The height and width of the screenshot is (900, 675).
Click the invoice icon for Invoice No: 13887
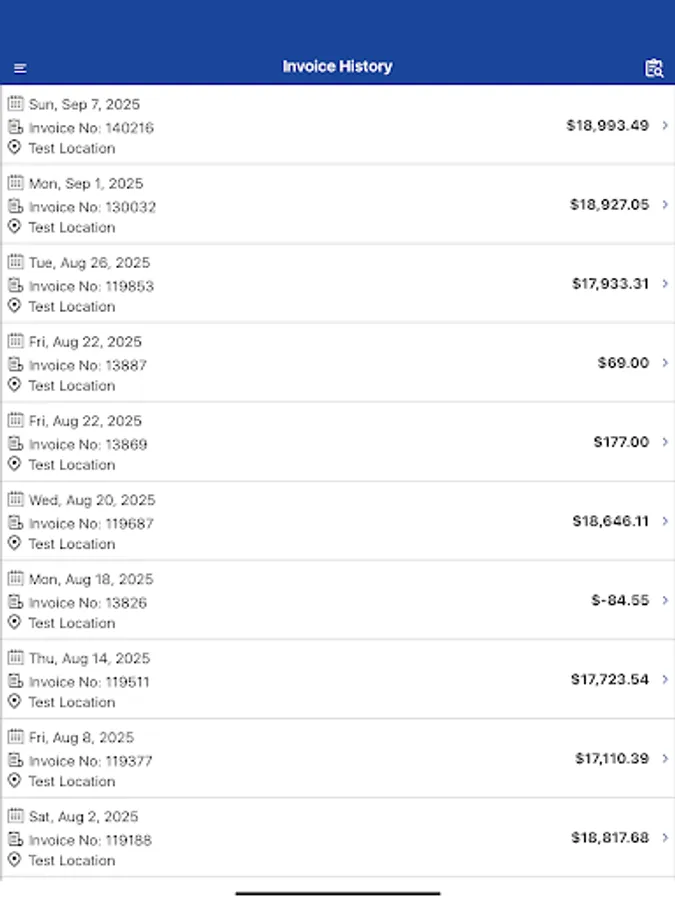15,364
